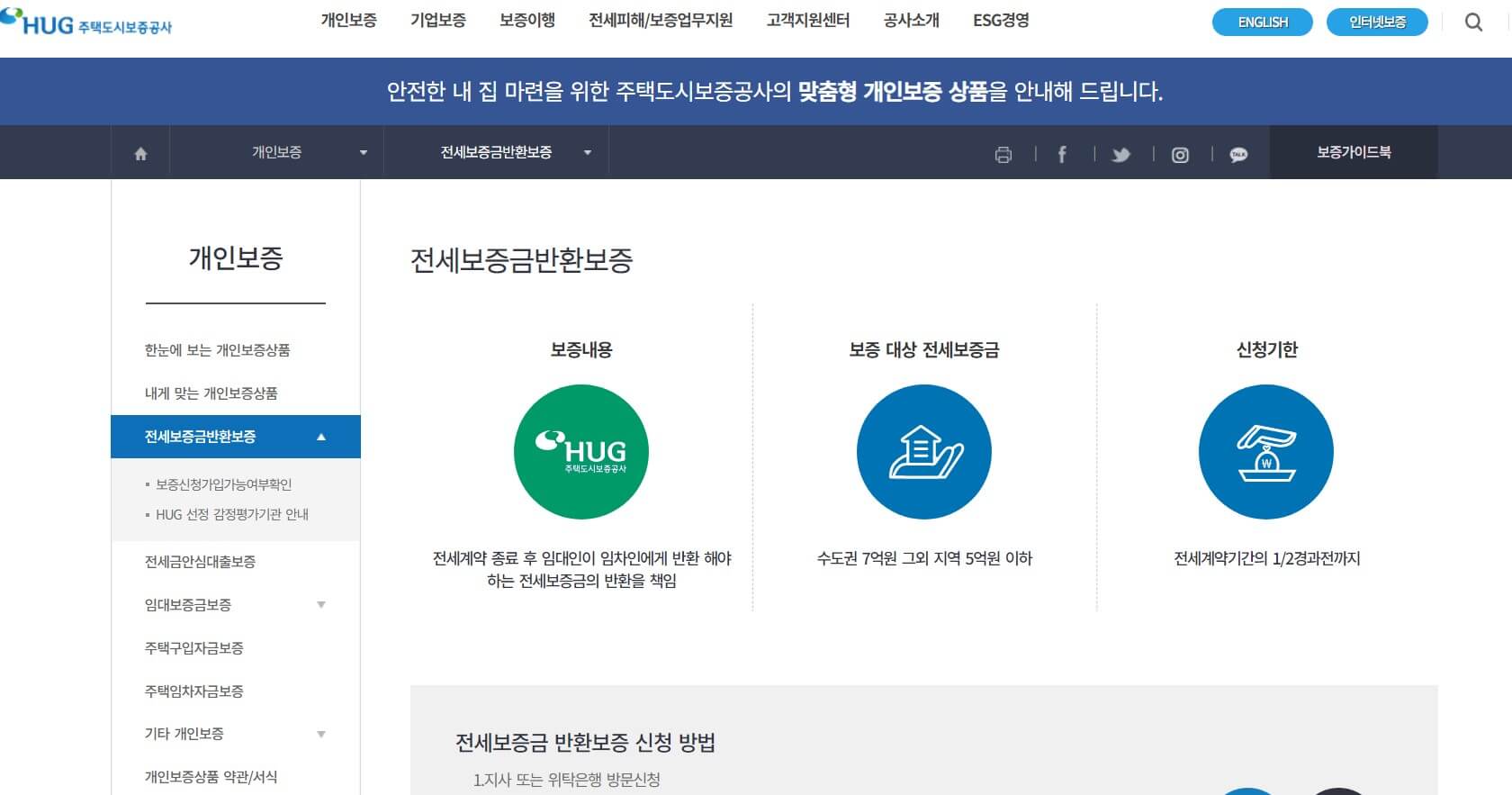
Task: Expand the 임대보증금보증 sidebar arrow
Action: [321, 605]
